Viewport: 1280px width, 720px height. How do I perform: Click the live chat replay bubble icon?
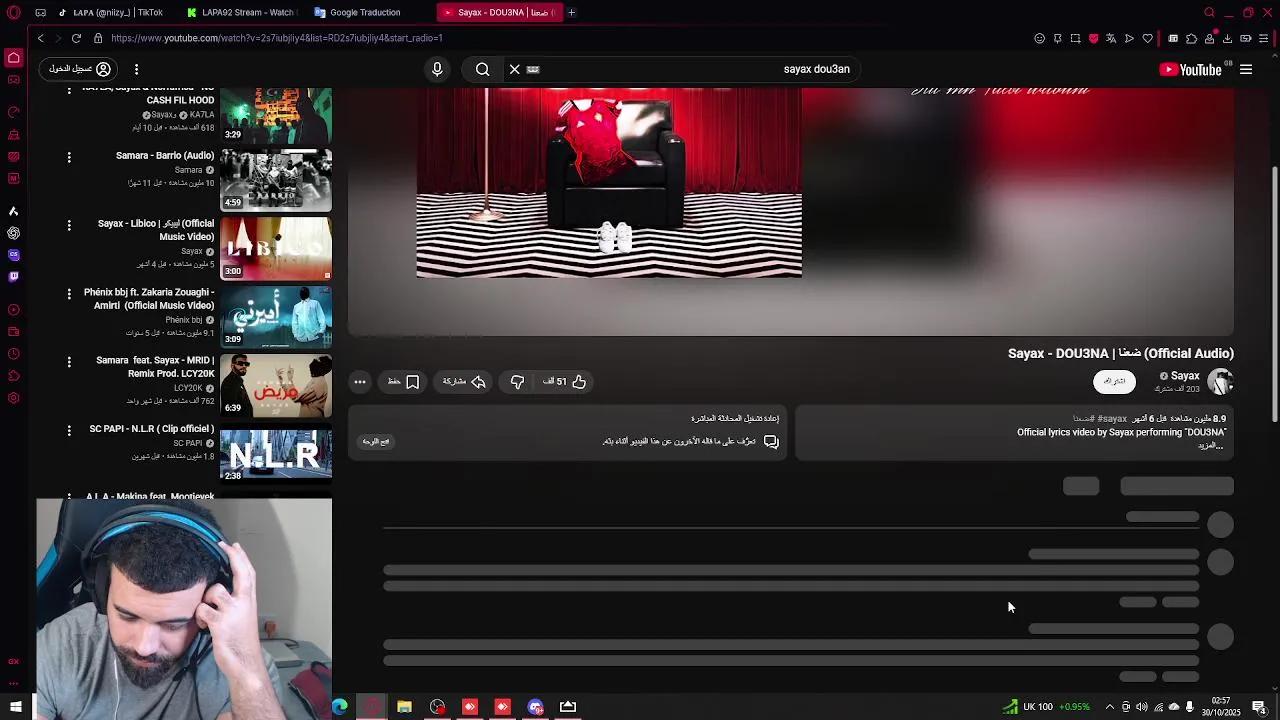771,441
